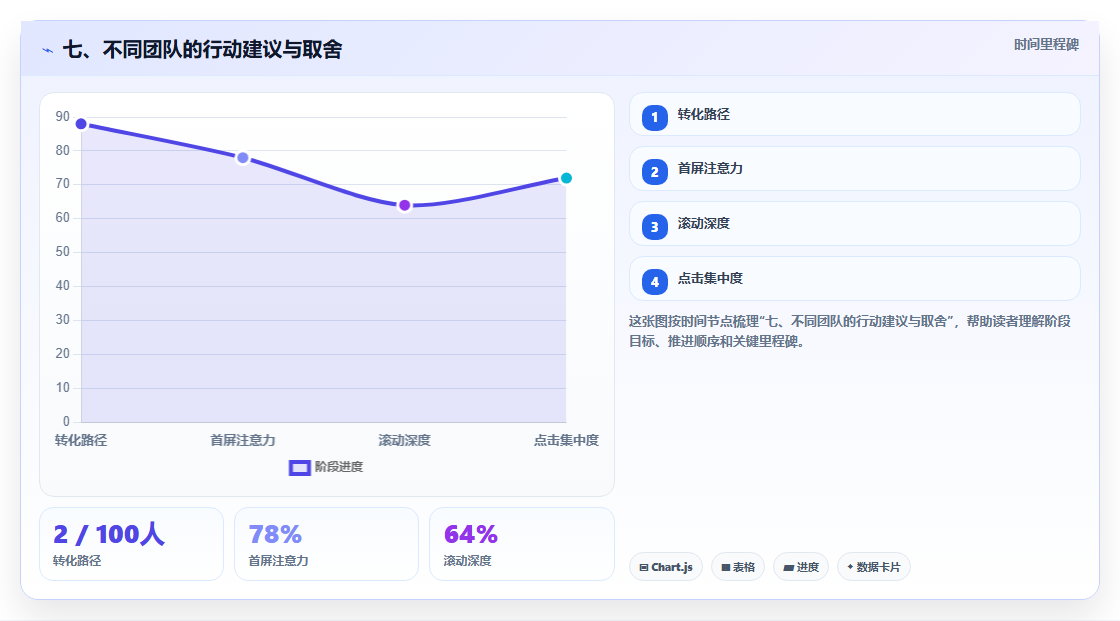Viewport: 1120px width, 621px height.
Task: Click the x-axis label 转化路径
Action: (81, 440)
